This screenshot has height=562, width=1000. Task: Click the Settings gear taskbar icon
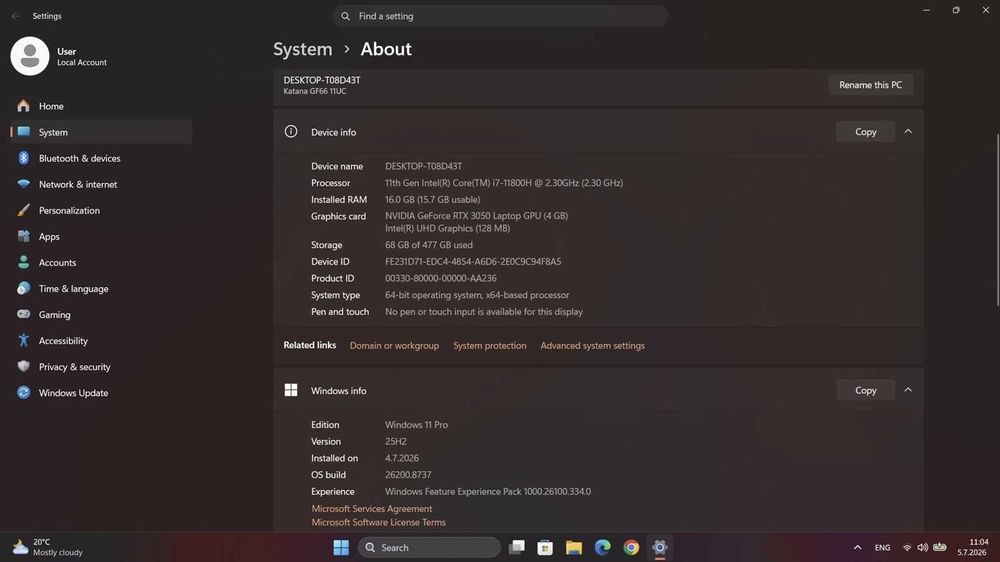click(x=659, y=547)
